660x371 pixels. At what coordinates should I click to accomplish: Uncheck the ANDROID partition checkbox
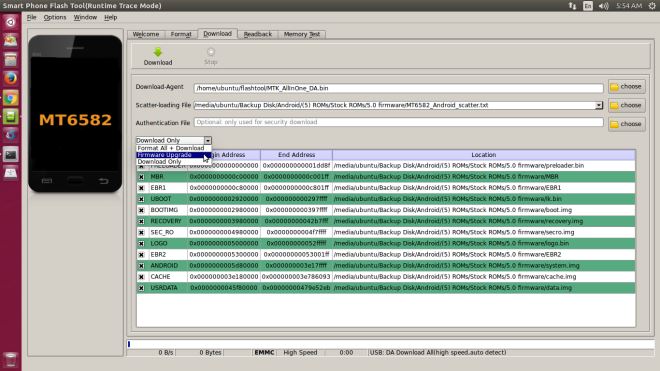[x=141, y=266]
